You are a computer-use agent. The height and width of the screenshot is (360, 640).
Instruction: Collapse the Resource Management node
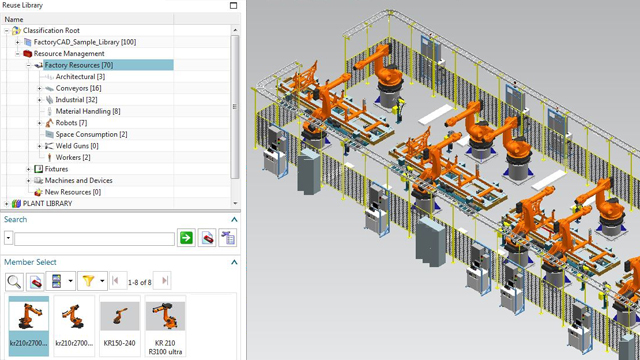pos(18,53)
